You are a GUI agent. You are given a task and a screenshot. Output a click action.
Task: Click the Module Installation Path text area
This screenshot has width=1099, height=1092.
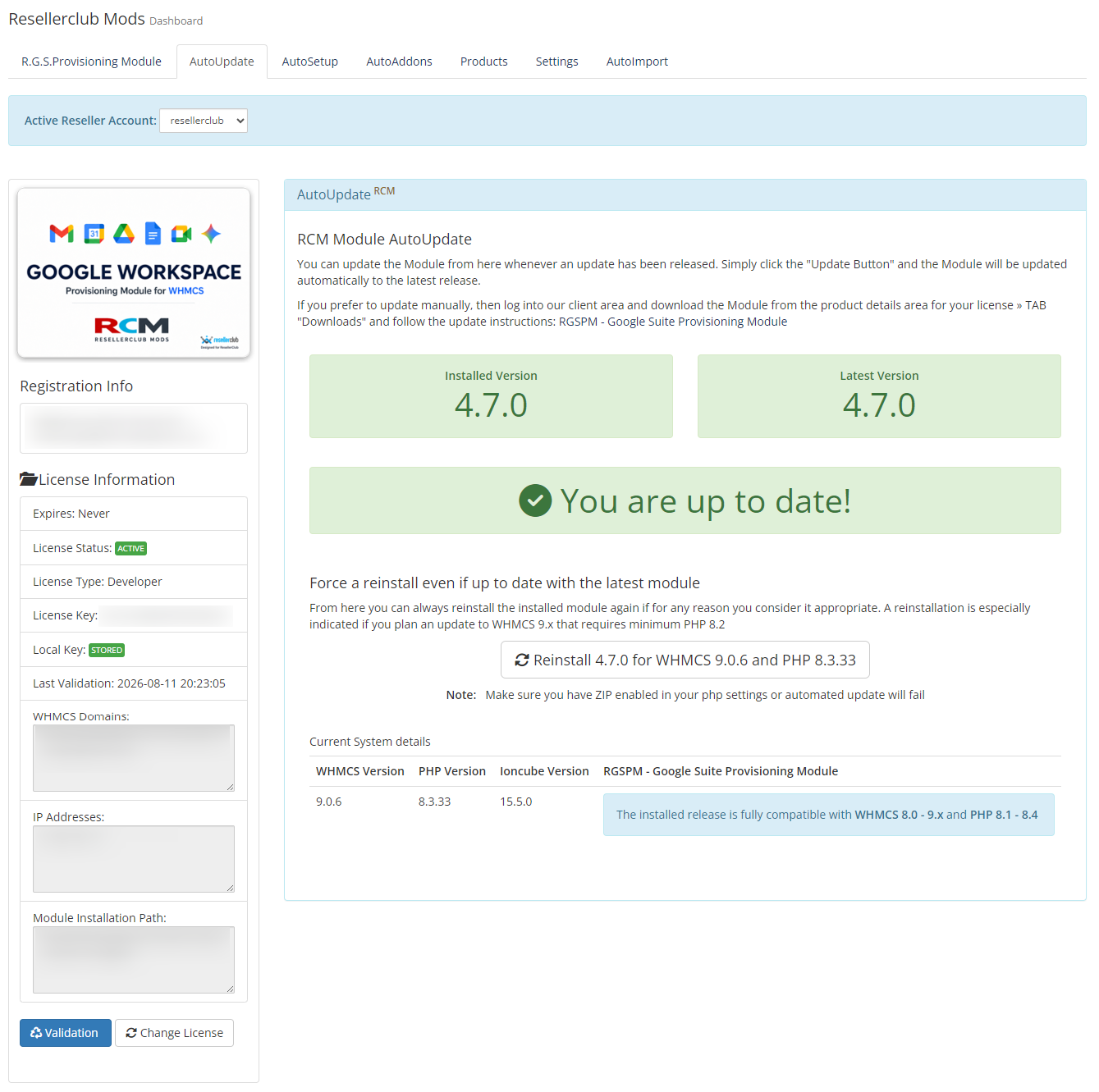[x=134, y=960]
